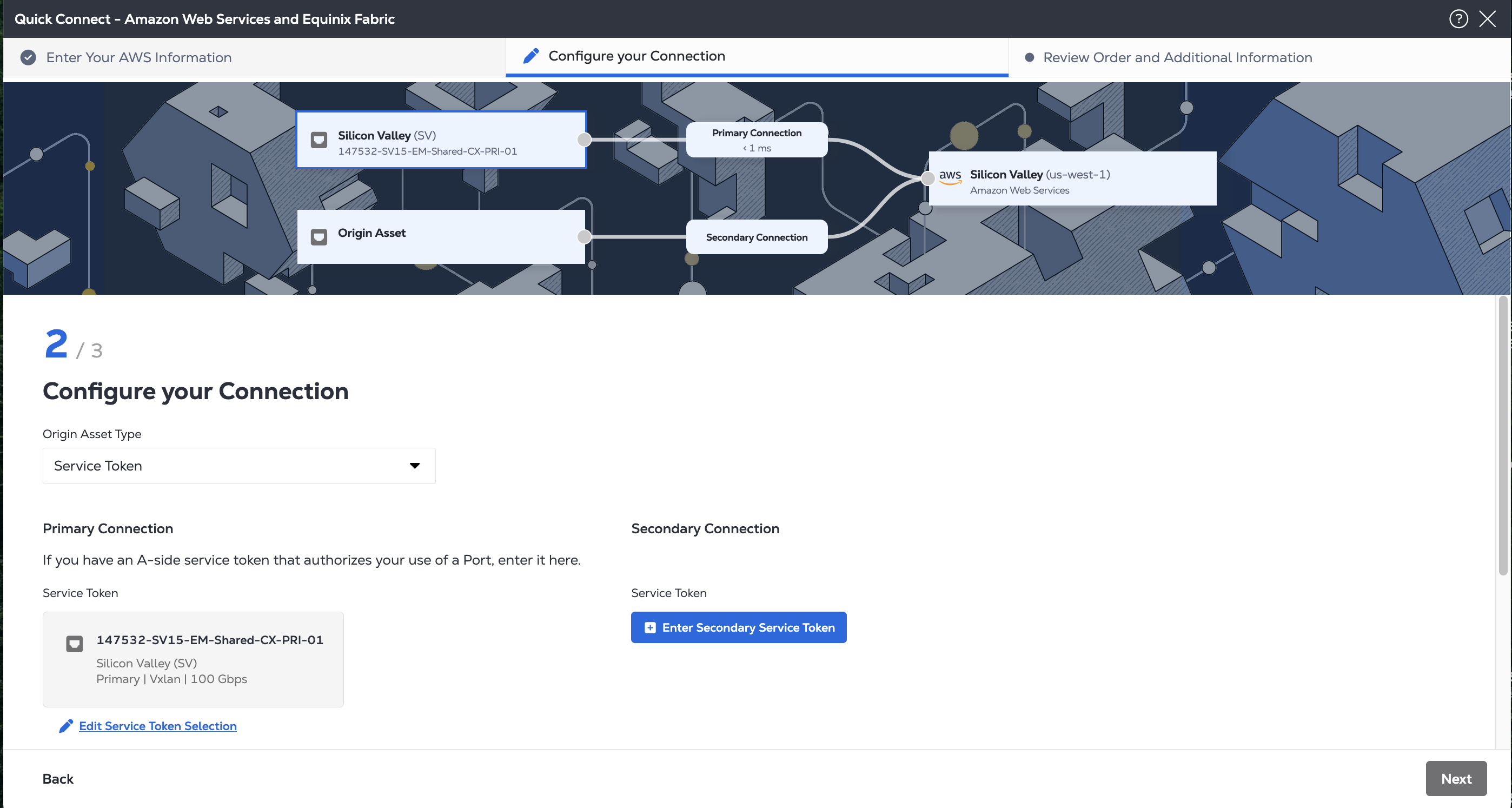Close the Quick Connect dialog
The height and width of the screenshot is (808, 1512).
pyautogui.click(x=1487, y=19)
